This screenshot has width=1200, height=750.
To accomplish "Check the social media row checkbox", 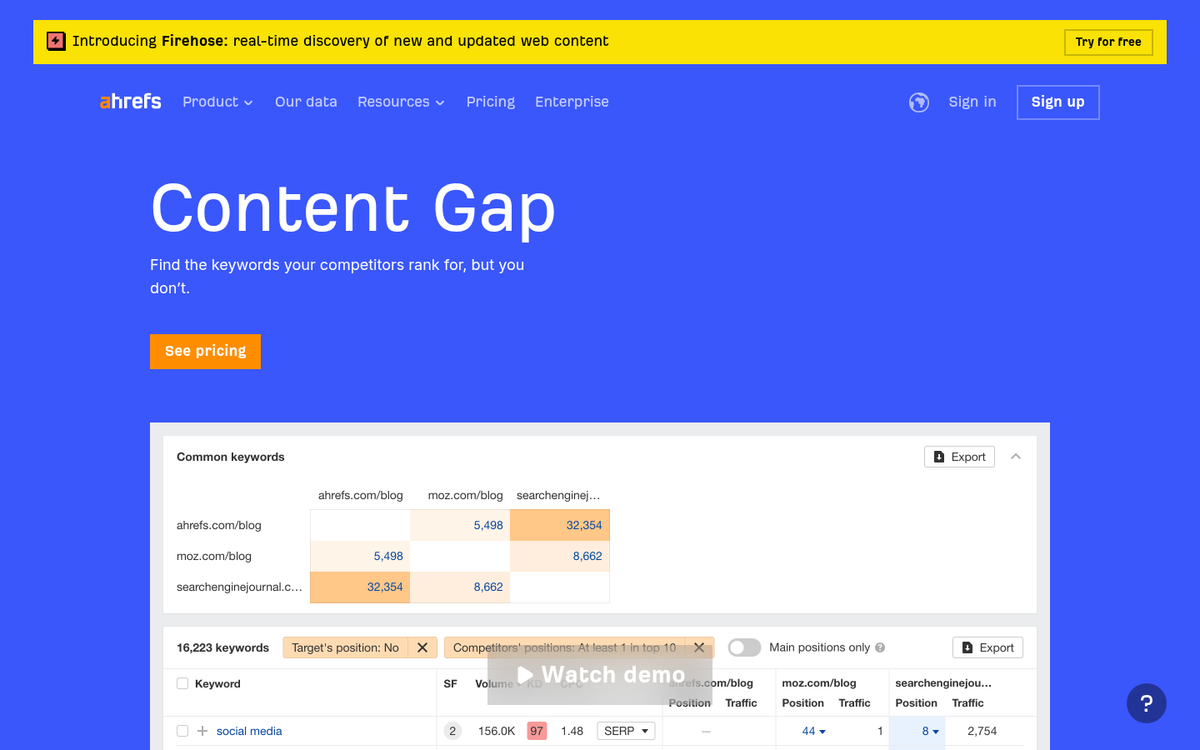I will tap(181, 731).
